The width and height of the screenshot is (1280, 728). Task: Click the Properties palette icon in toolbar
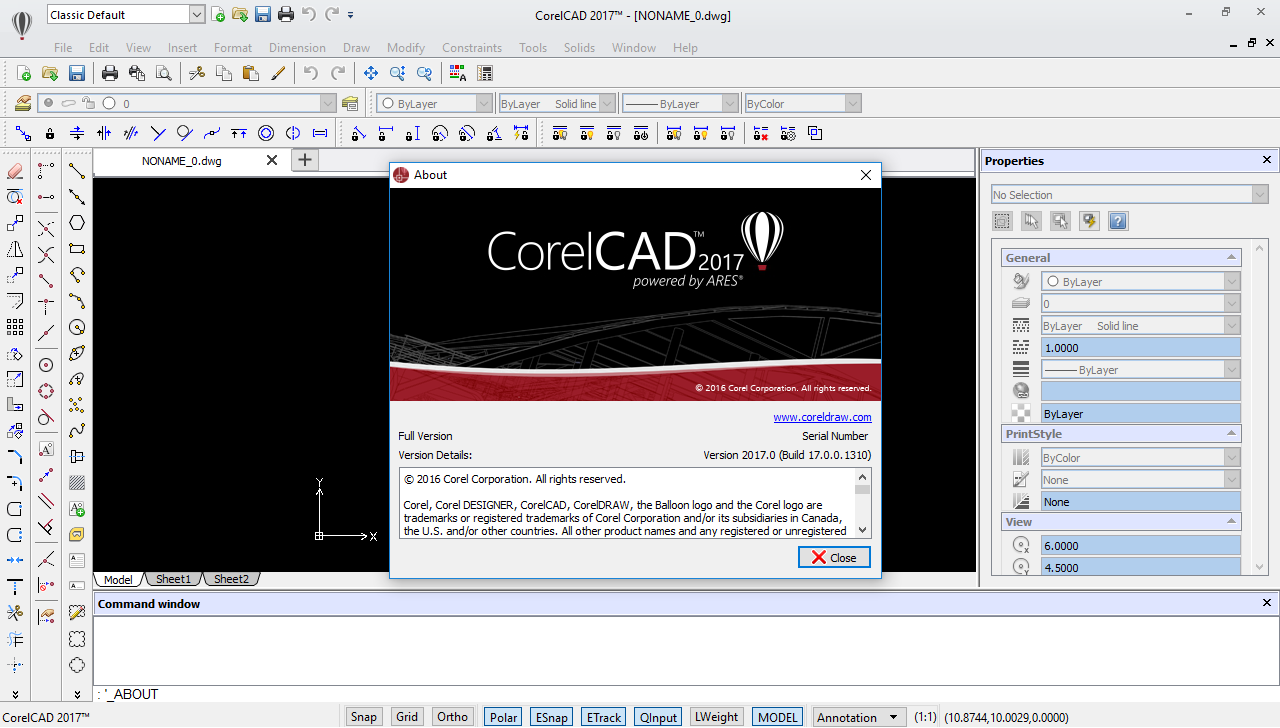[485, 73]
